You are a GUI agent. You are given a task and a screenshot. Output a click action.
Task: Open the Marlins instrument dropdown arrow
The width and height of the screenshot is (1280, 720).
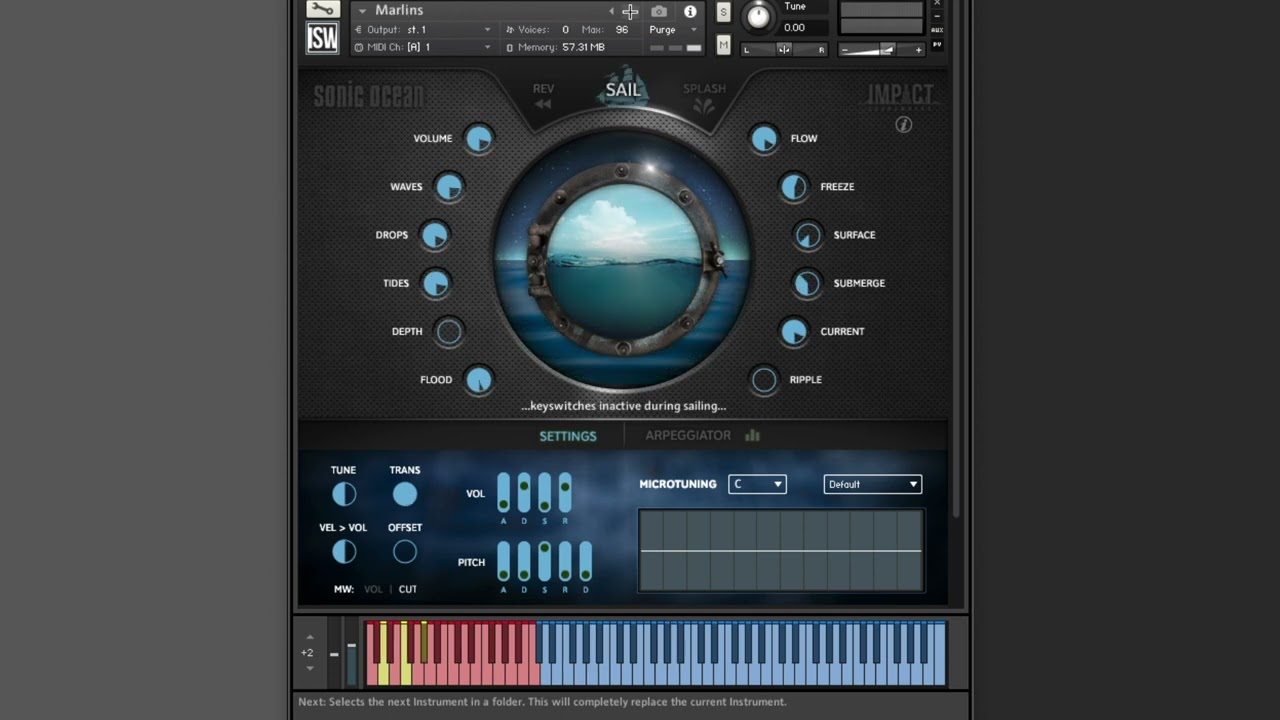[x=362, y=11]
